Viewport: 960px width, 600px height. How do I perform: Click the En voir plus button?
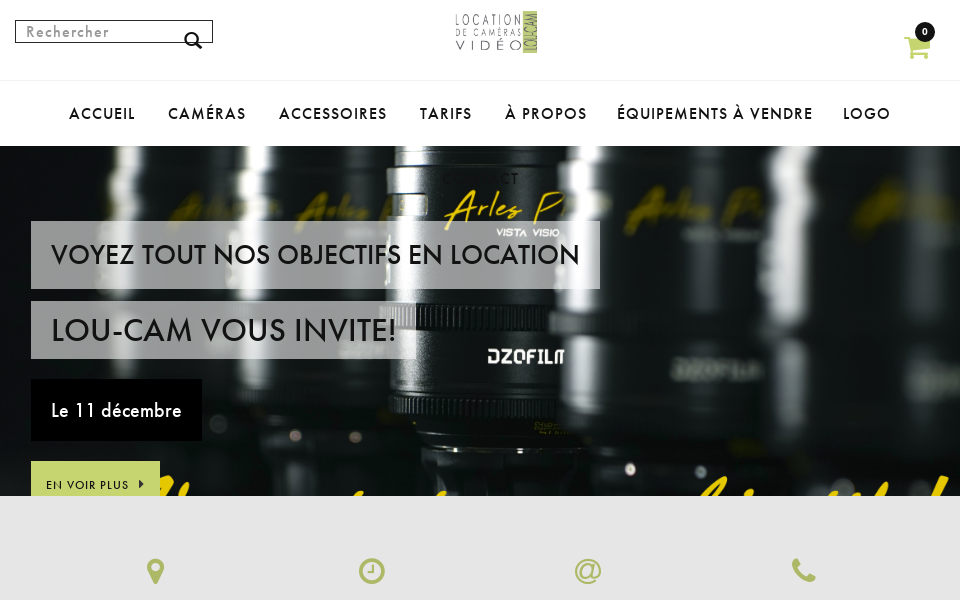(96, 479)
